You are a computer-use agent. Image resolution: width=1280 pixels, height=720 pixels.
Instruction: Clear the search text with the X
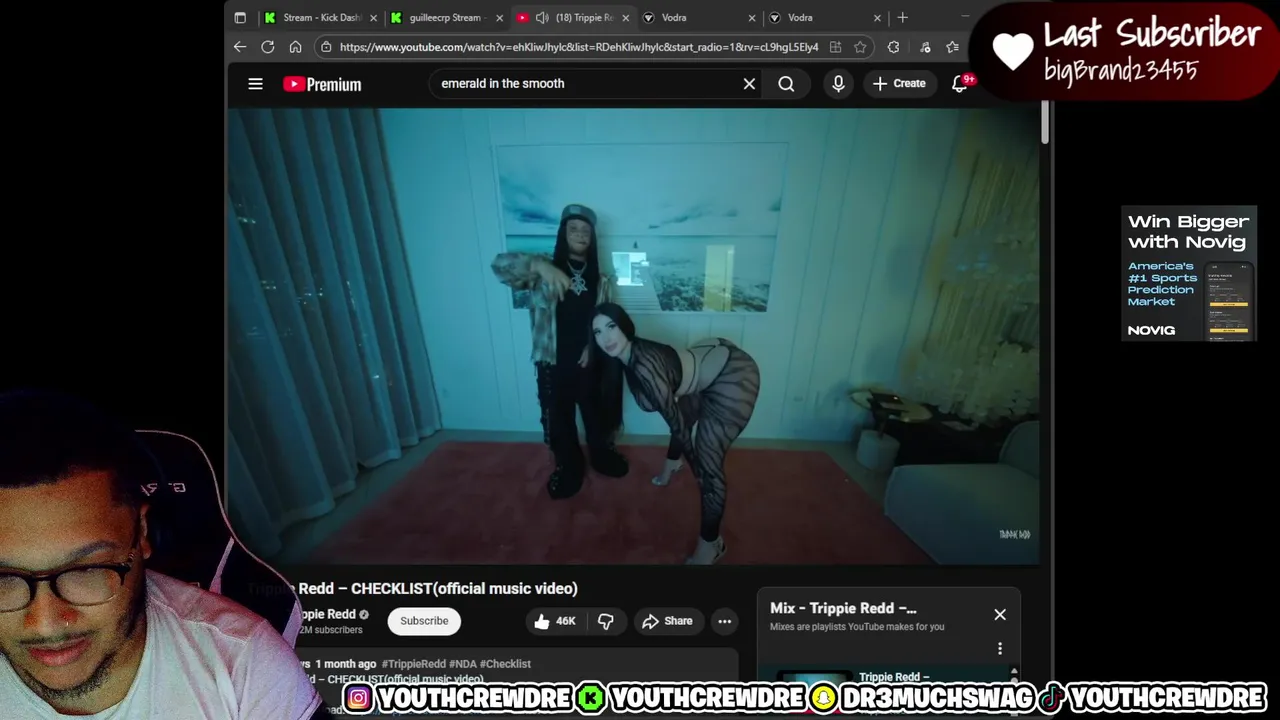(x=749, y=84)
